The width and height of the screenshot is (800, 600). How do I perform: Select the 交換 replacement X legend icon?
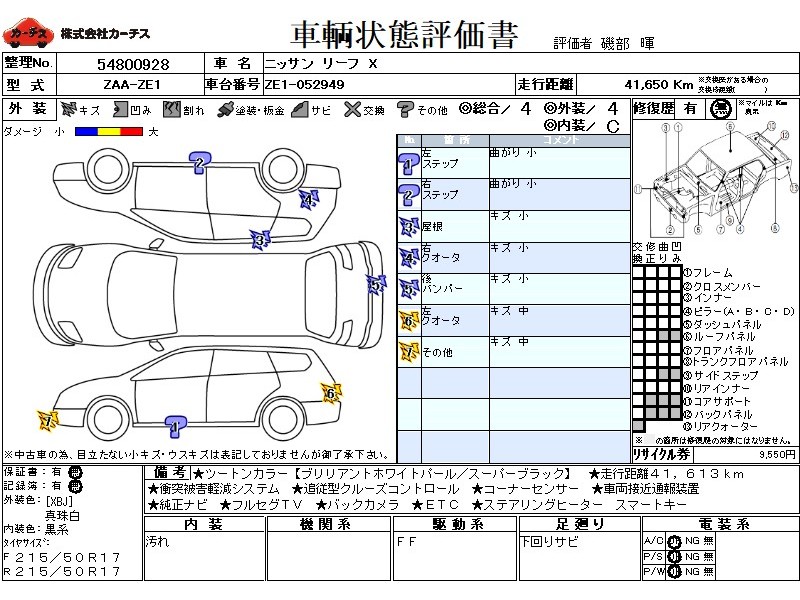(x=352, y=110)
